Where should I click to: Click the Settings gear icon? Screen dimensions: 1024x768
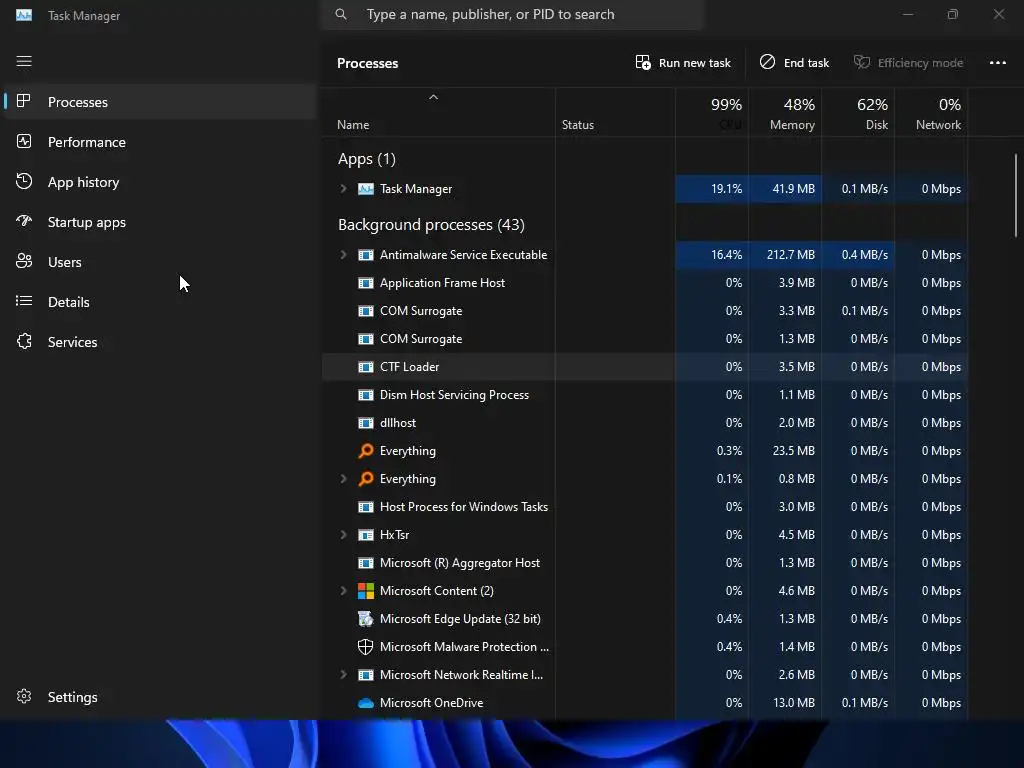click(24, 697)
